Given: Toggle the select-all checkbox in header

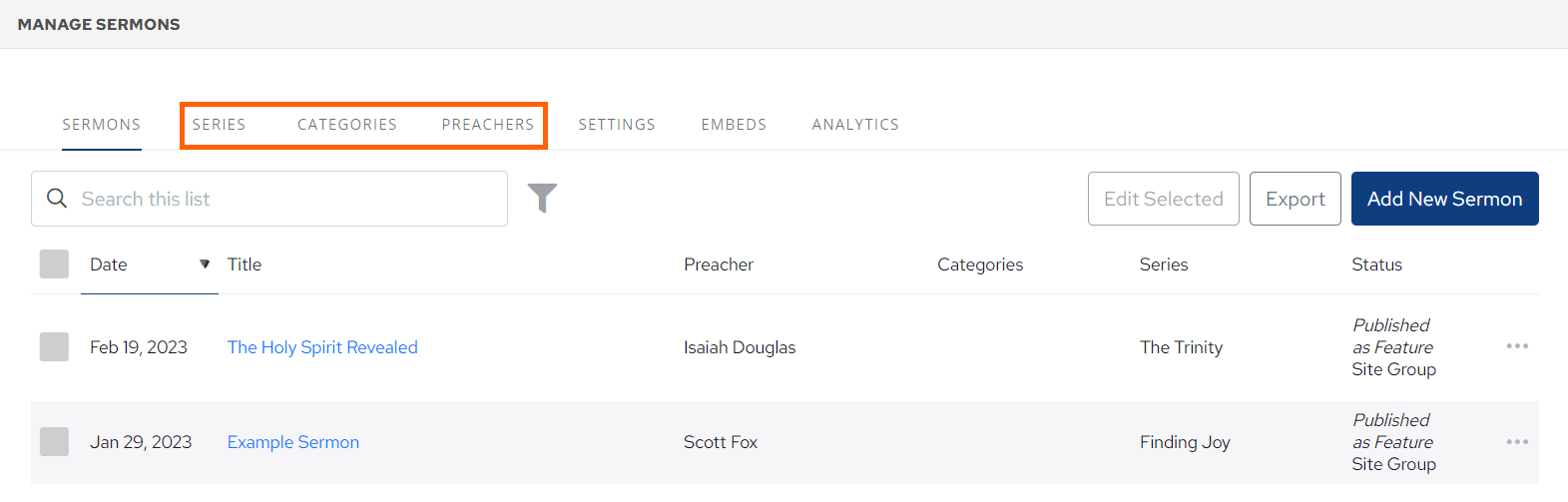Looking at the screenshot, I should click(x=54, y=264).
